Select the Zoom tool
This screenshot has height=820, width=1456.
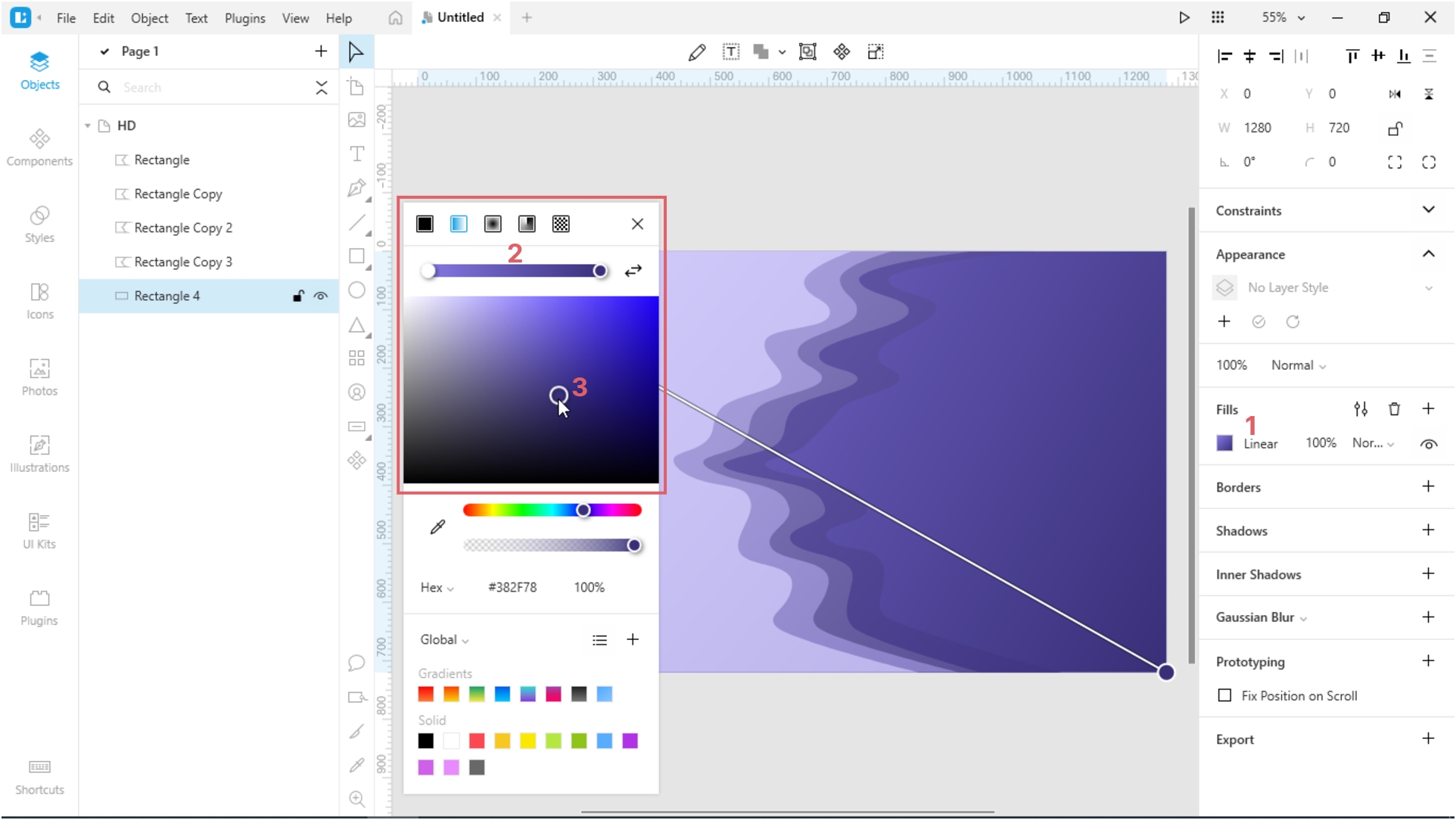pyautogui.click(x=356, y=799)
